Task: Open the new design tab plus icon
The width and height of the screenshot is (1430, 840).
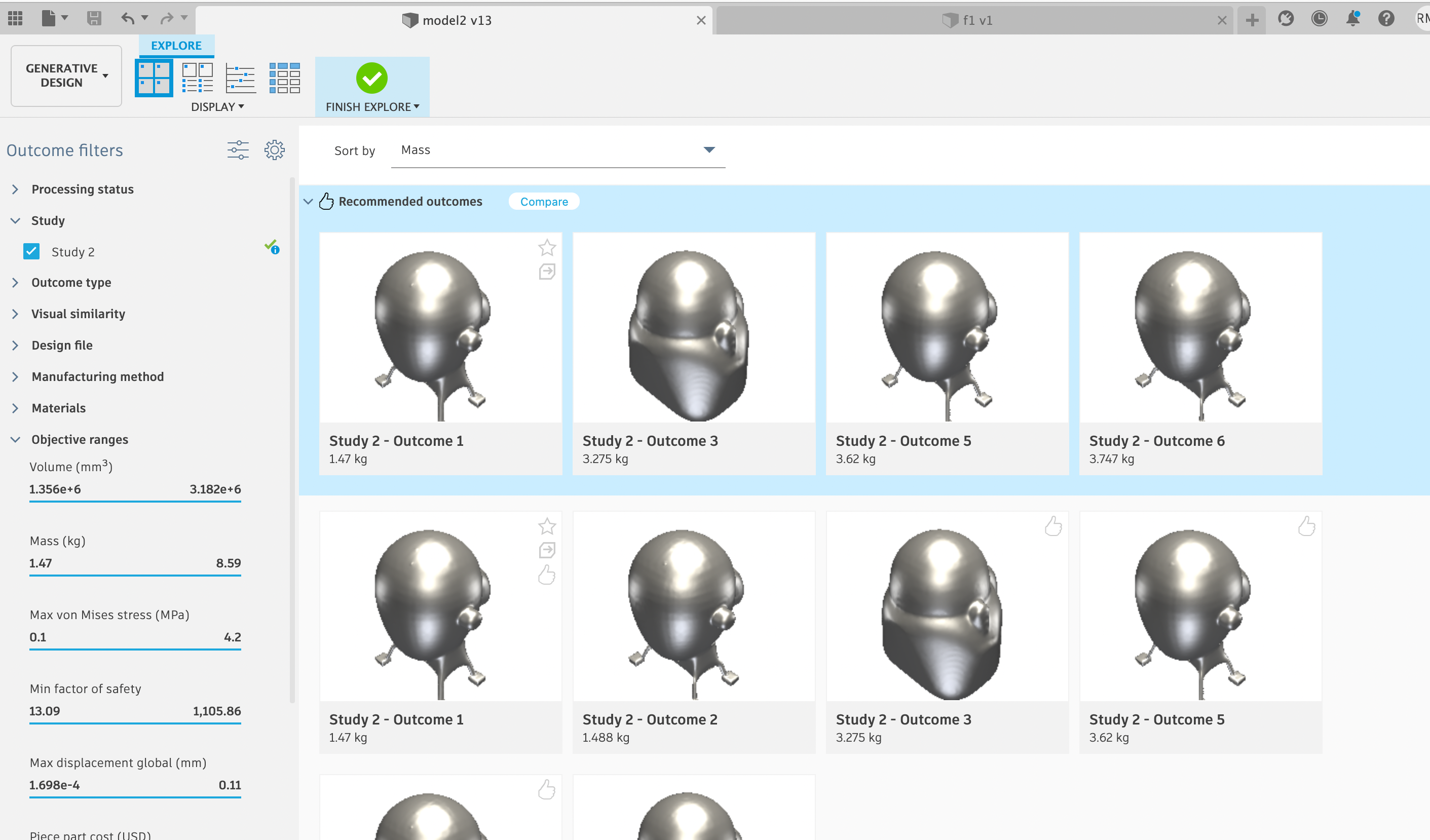Action: click(x=1252, y=20)
